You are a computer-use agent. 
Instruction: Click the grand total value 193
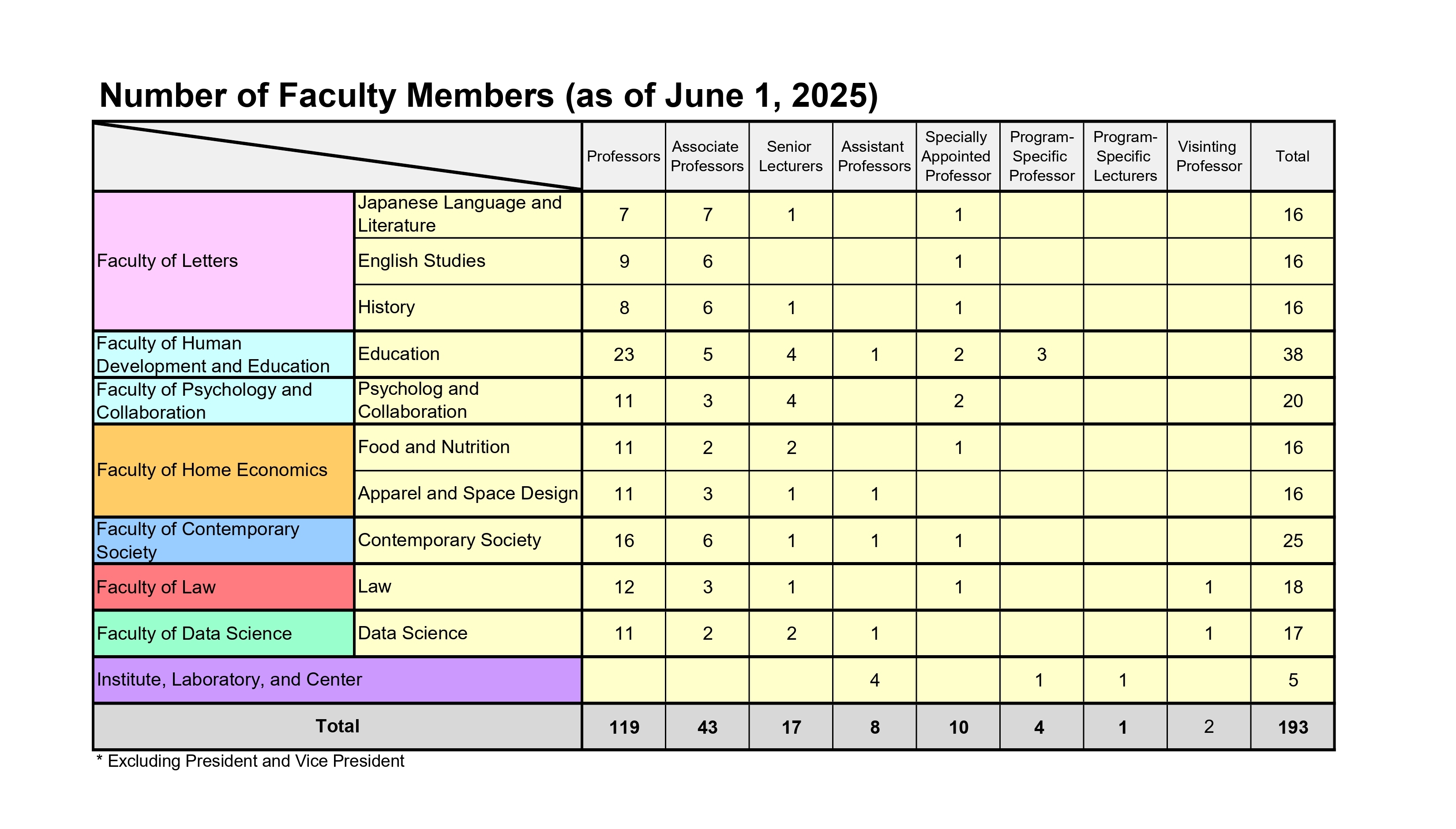pos(1293,727)
